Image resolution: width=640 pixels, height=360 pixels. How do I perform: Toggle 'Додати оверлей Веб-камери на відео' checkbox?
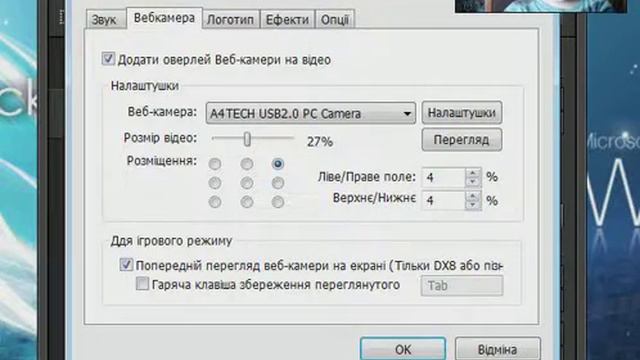pos(108,59)
